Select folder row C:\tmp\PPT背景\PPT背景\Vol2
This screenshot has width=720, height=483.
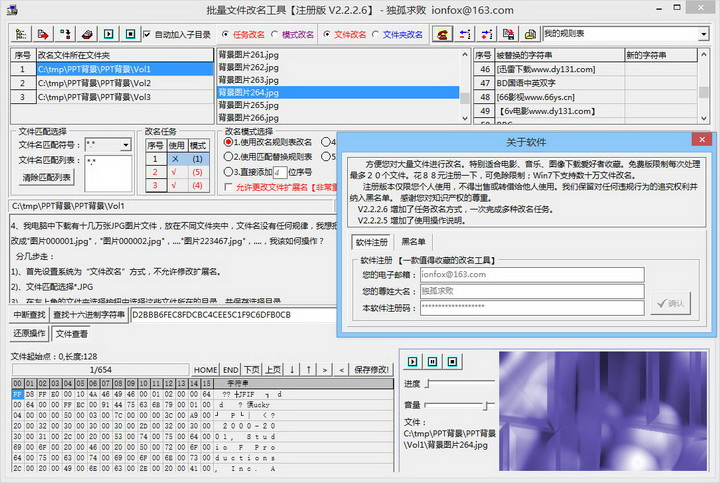click(x=124, y=83)
